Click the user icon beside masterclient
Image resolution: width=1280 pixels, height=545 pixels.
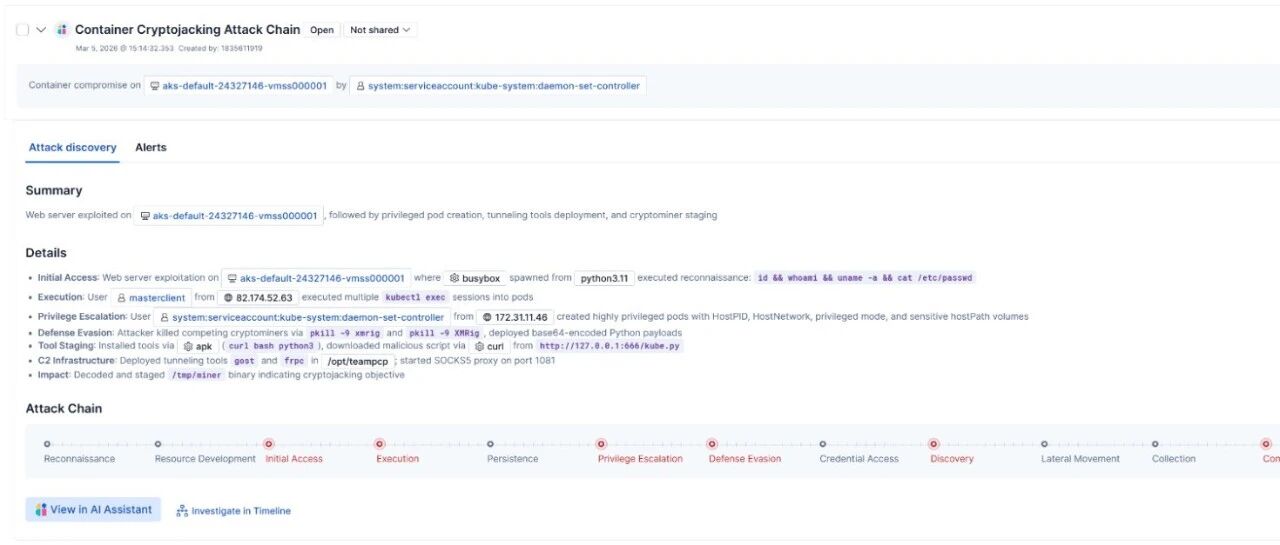pyautogui.click(x=121, y=298)
